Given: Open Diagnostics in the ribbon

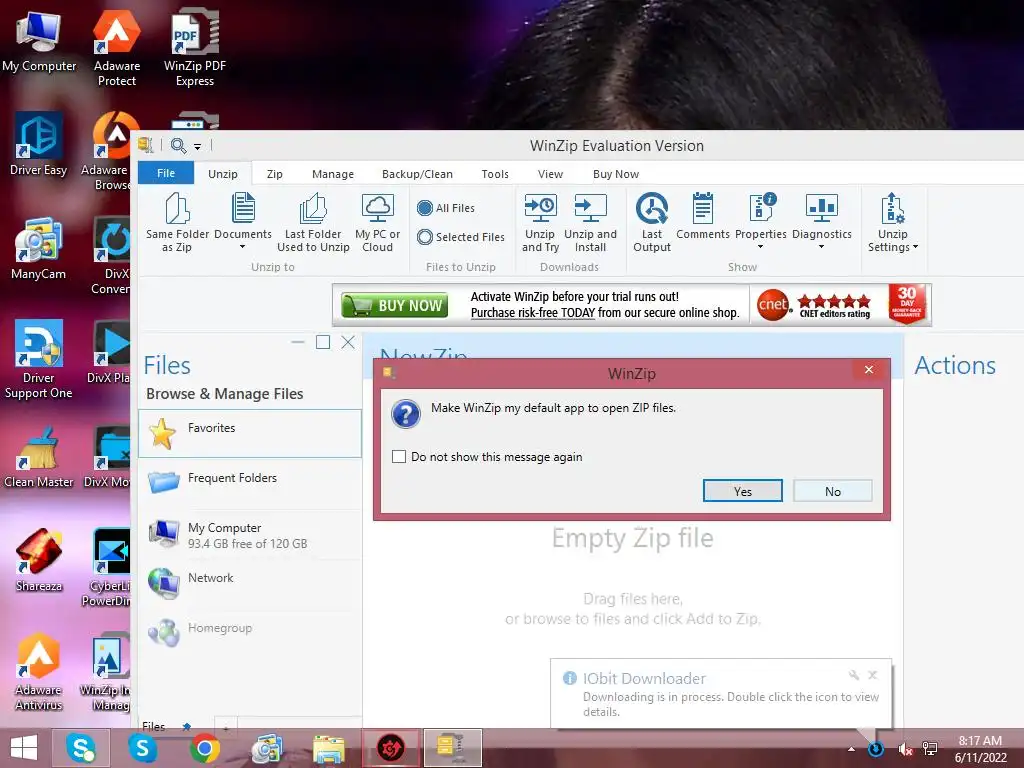Looking at the screenshot, I should point(822,221).
